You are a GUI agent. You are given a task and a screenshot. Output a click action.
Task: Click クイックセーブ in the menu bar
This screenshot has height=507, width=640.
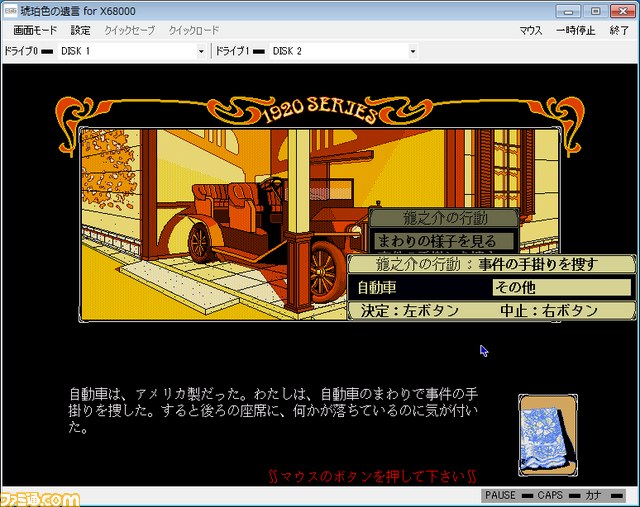129,30
